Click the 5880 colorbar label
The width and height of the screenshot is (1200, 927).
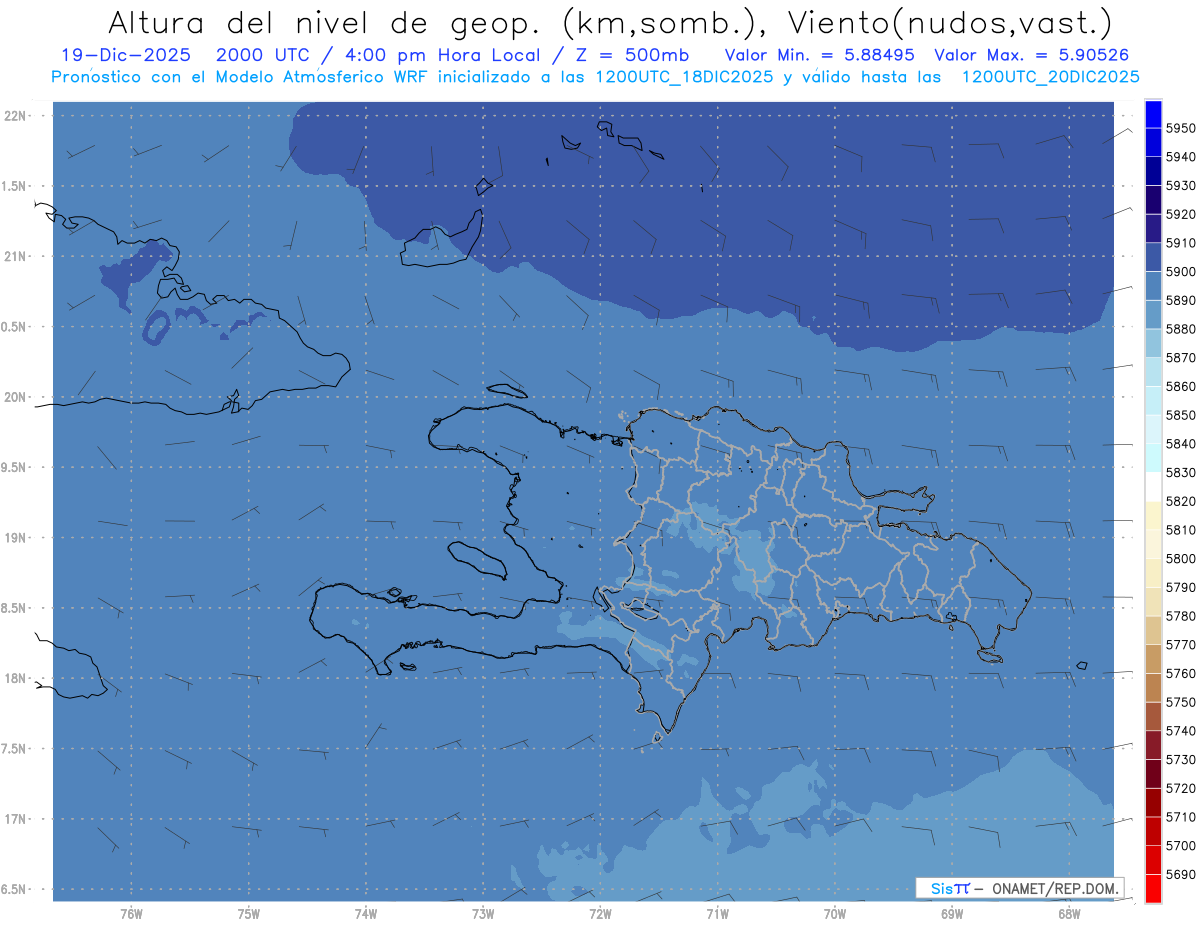1181,329
